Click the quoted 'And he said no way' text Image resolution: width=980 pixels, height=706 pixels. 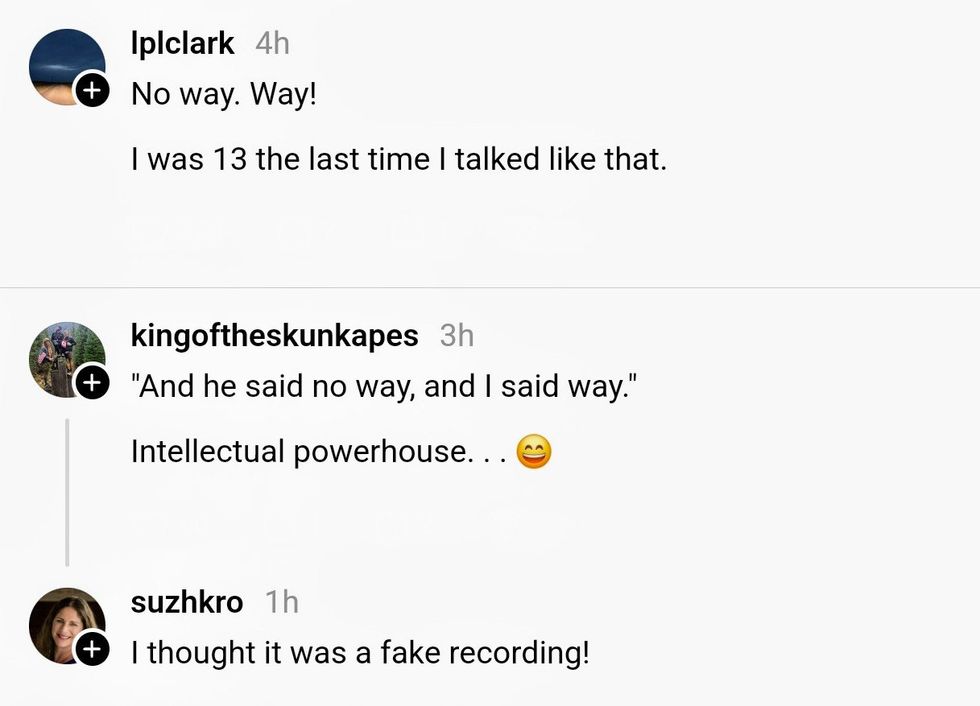click(x=382, y=386)
